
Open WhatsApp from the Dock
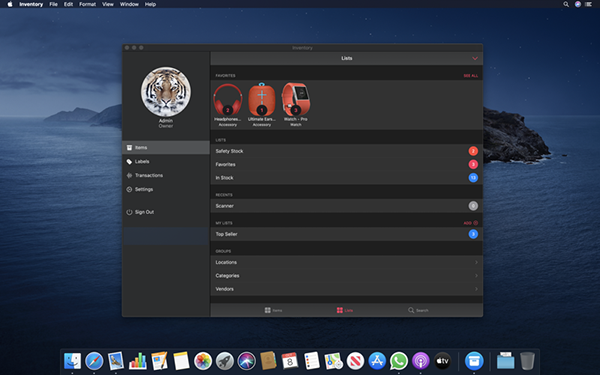coord(399,361)
